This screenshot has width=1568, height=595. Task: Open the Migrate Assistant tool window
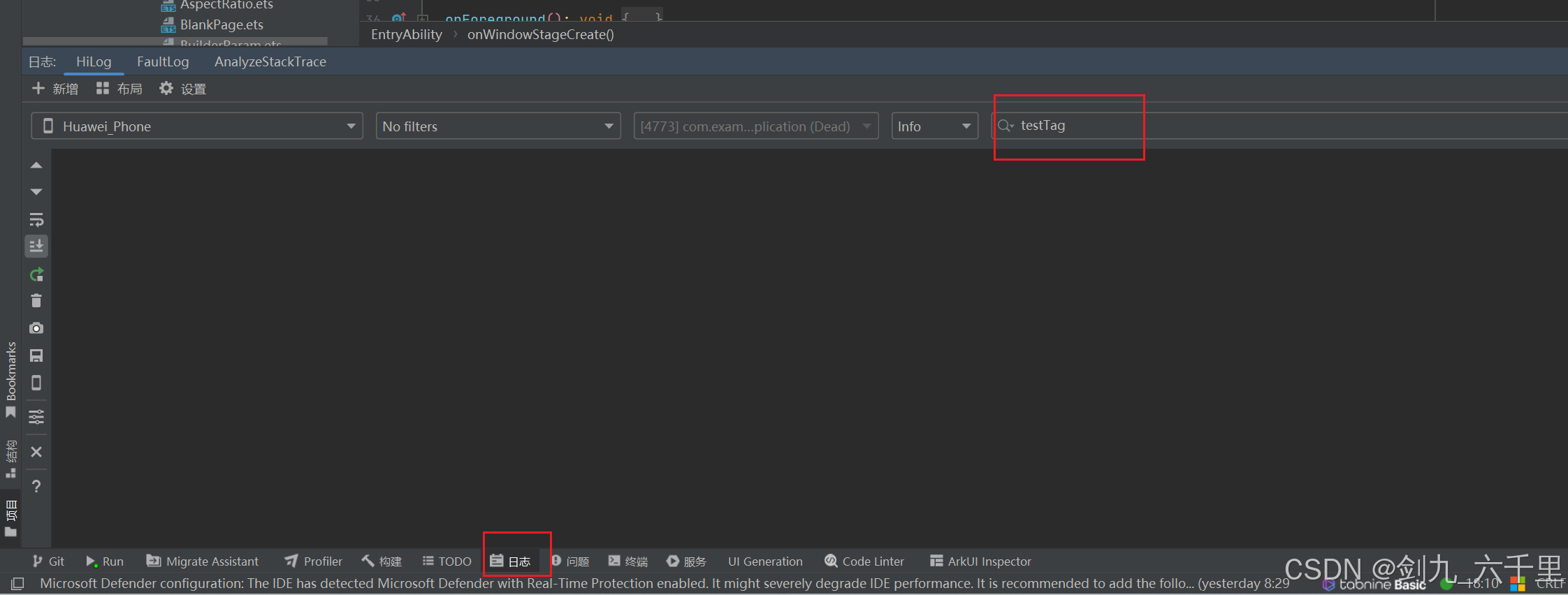[x=202, y=561]
